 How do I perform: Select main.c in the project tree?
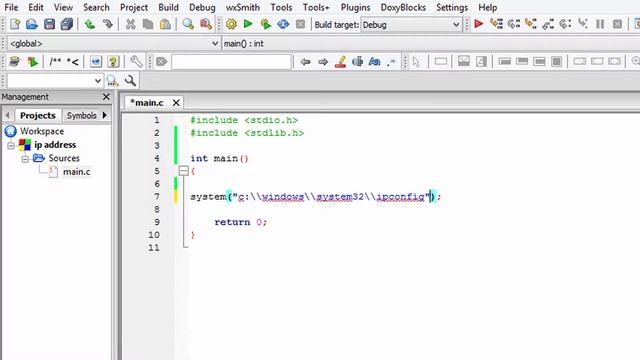tap(76, 172)
